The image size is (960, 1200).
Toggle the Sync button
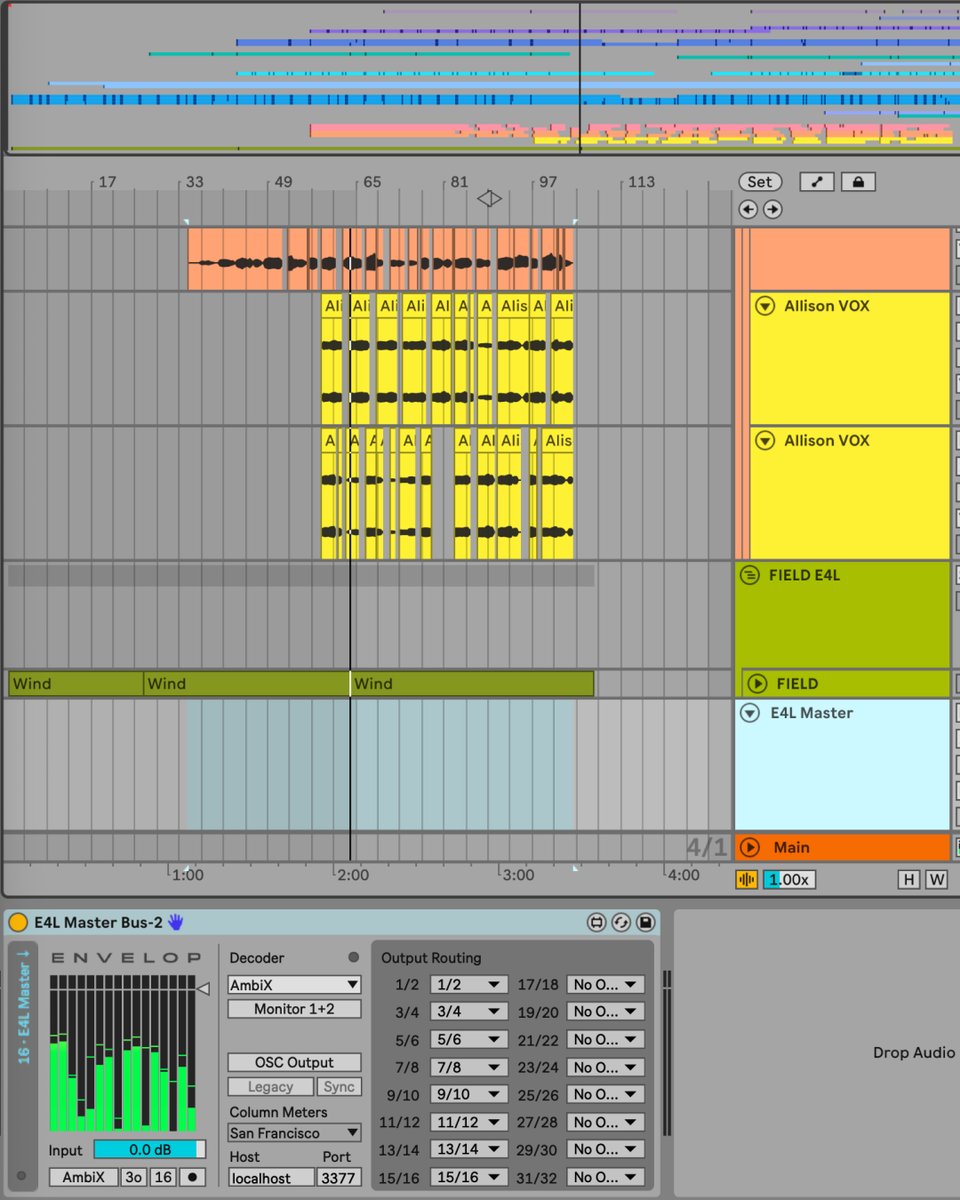coord(339,1087)
